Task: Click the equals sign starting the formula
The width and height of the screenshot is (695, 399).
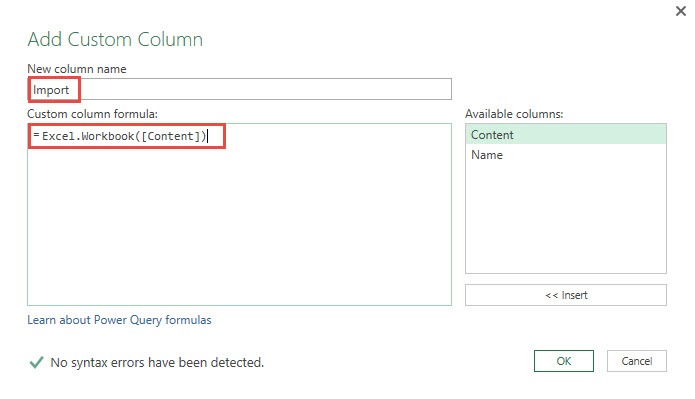Action: tap(36, 134)
